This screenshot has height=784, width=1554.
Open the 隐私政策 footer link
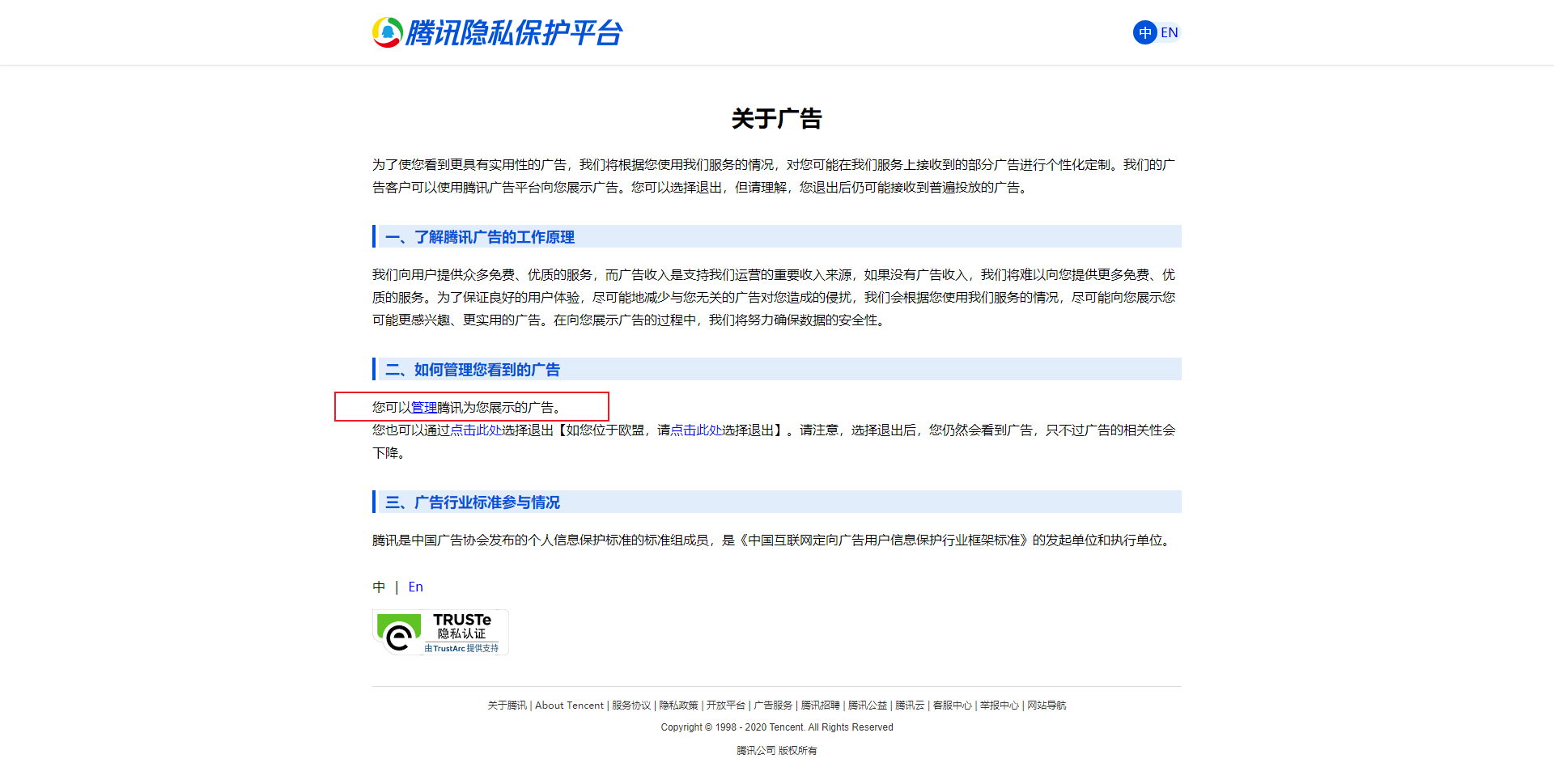(x=678, y=706)
